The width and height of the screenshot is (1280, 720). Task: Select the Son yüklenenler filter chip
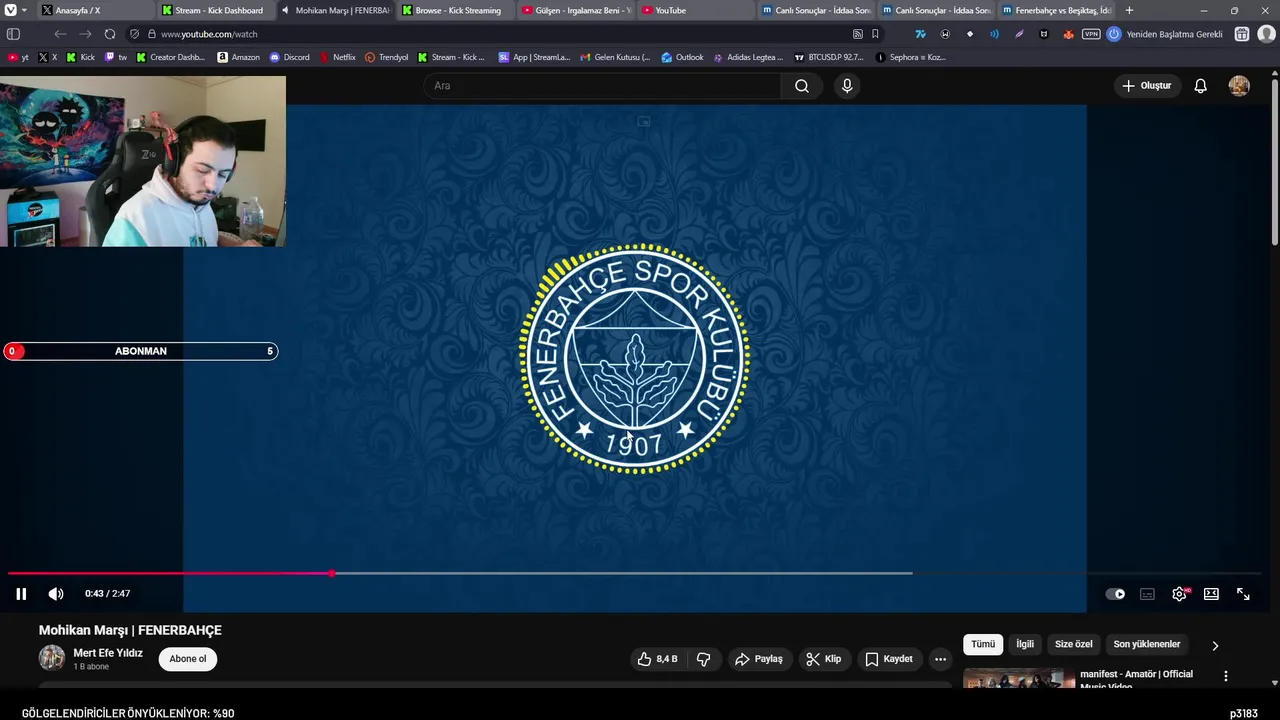pyautogui.click(x=1147, y=645)
